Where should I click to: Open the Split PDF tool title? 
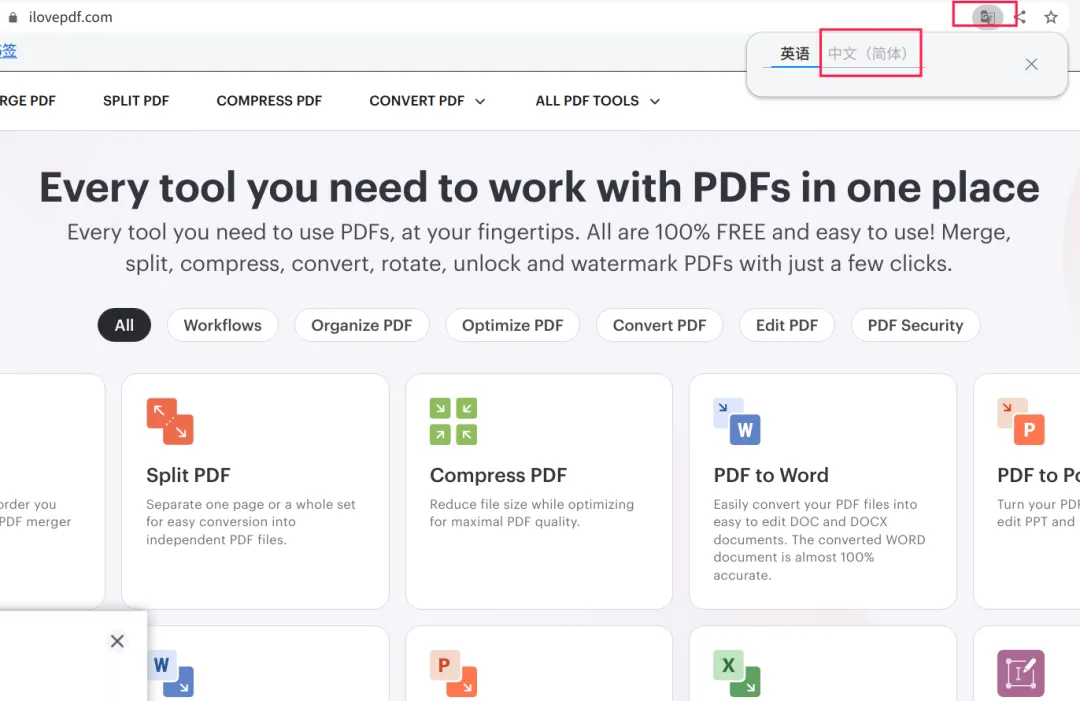coord(188,475)
